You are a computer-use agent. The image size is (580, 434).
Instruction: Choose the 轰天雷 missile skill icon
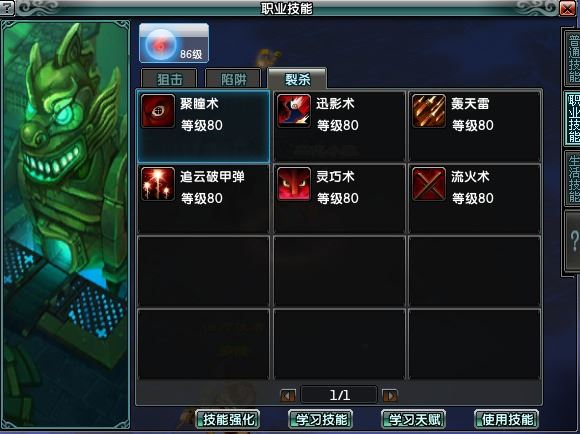[x=429, y=111]
